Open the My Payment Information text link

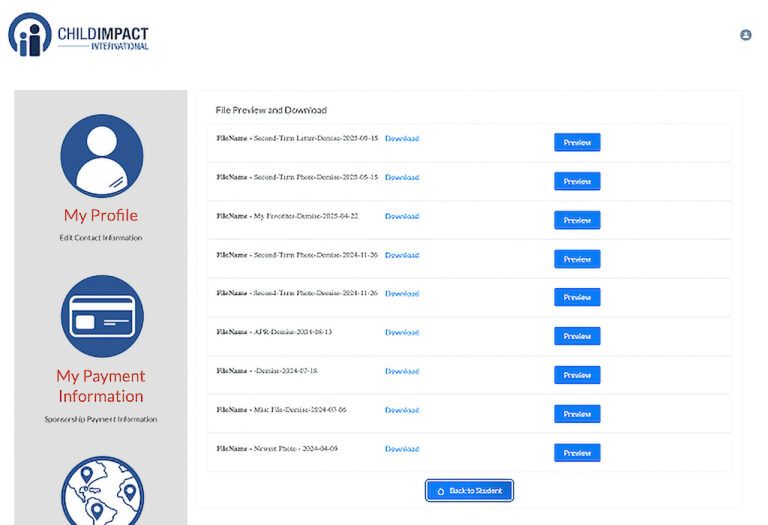click(101, 386)
